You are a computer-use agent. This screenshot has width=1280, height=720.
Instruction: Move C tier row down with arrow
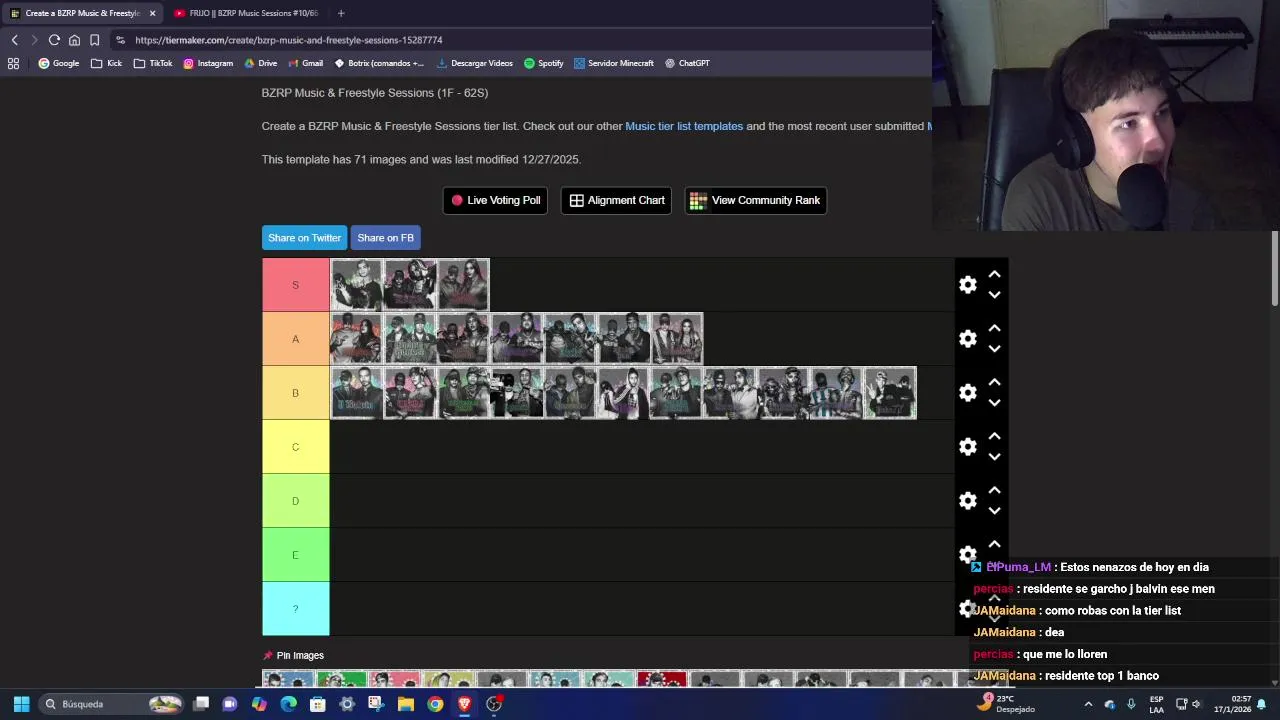pos(994,457)
